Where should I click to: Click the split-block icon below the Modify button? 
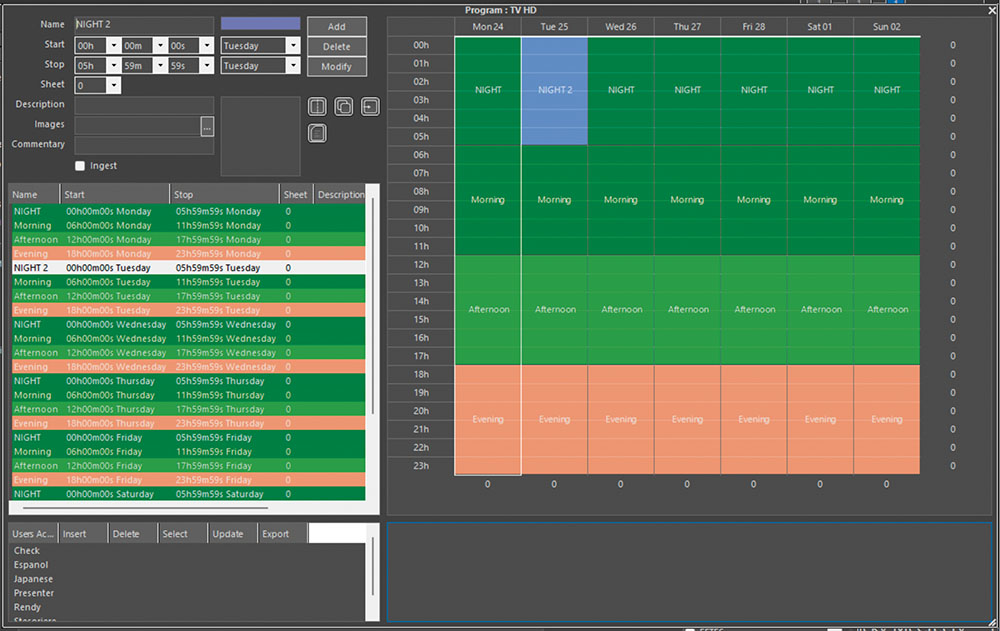pyautogui.click(x=317, y=106)
